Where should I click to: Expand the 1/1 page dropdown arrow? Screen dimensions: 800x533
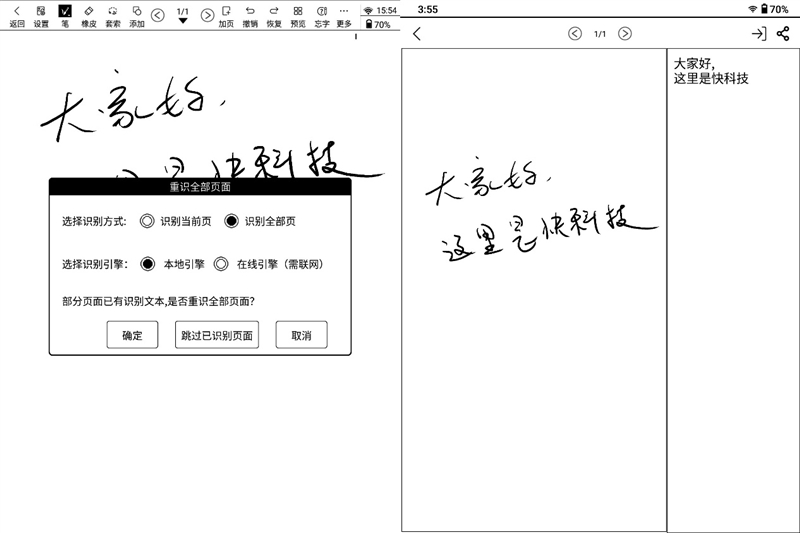183,21
